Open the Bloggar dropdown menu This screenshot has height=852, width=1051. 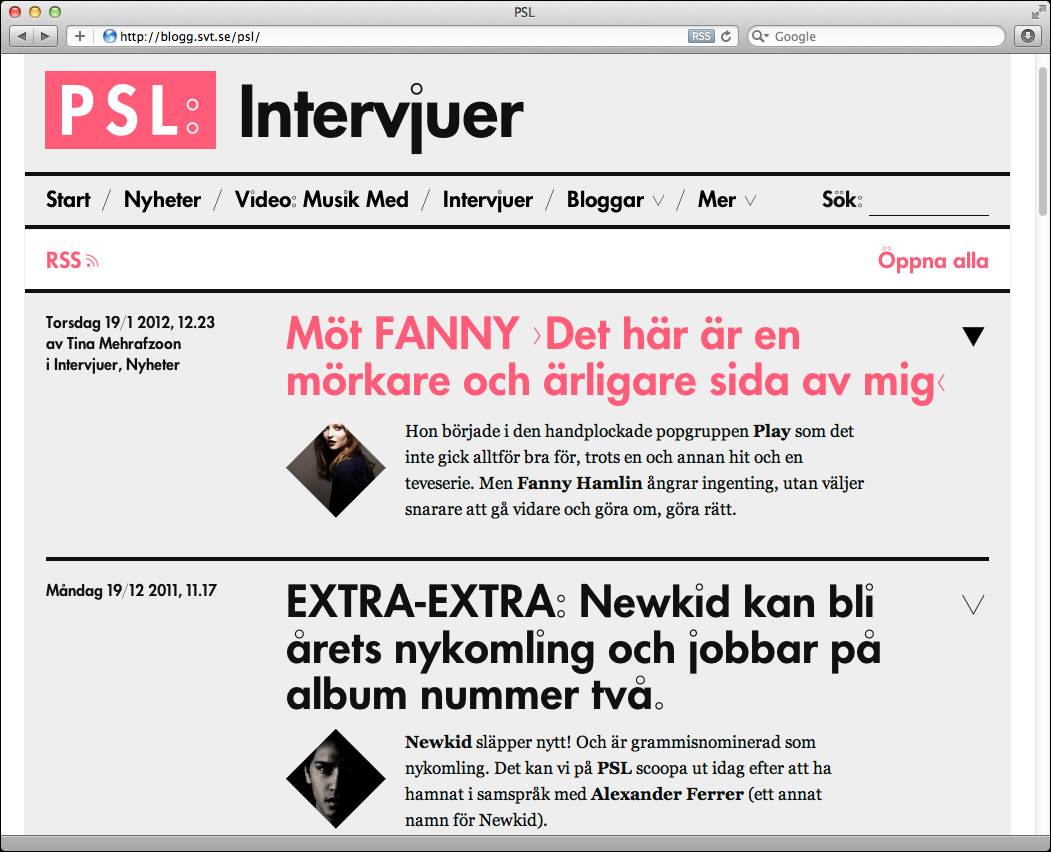(614, 200)
